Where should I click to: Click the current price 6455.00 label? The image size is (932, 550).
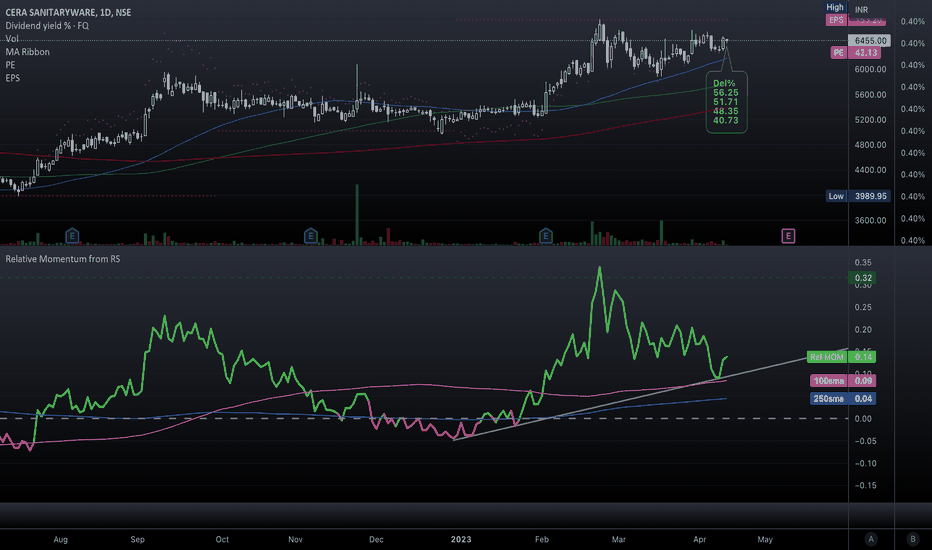(870, 40)
